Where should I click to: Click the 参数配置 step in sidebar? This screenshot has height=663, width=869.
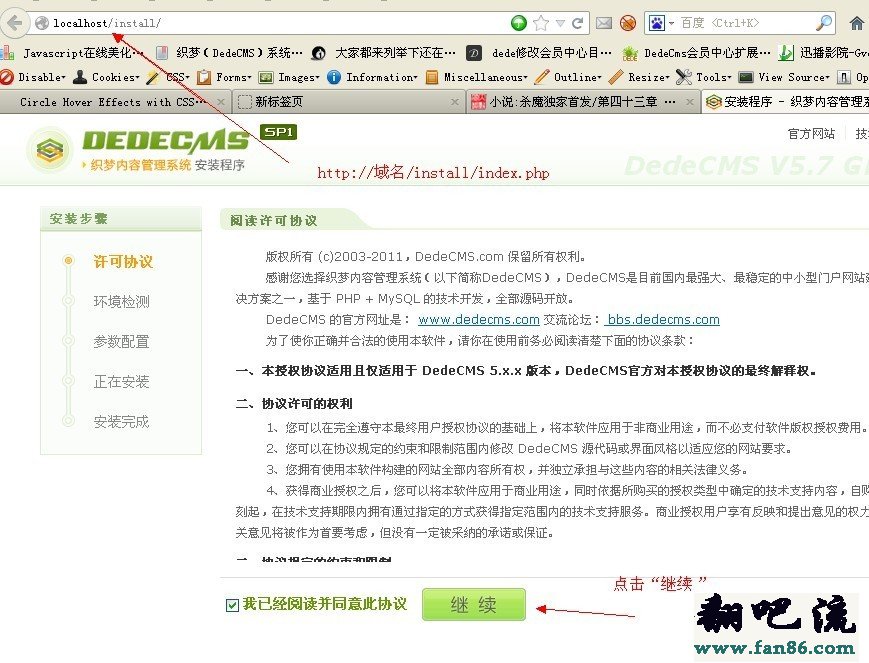(x=121, y=341)
